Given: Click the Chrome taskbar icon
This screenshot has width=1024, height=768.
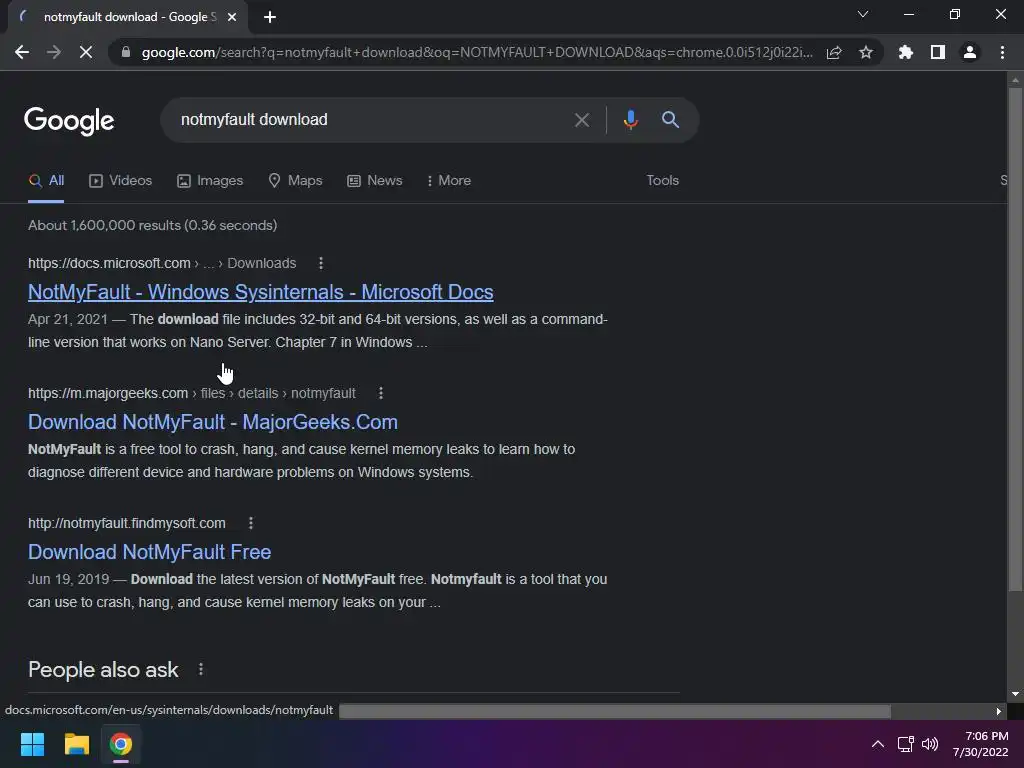Looking at the screenshot, I should tap(120, 744).
